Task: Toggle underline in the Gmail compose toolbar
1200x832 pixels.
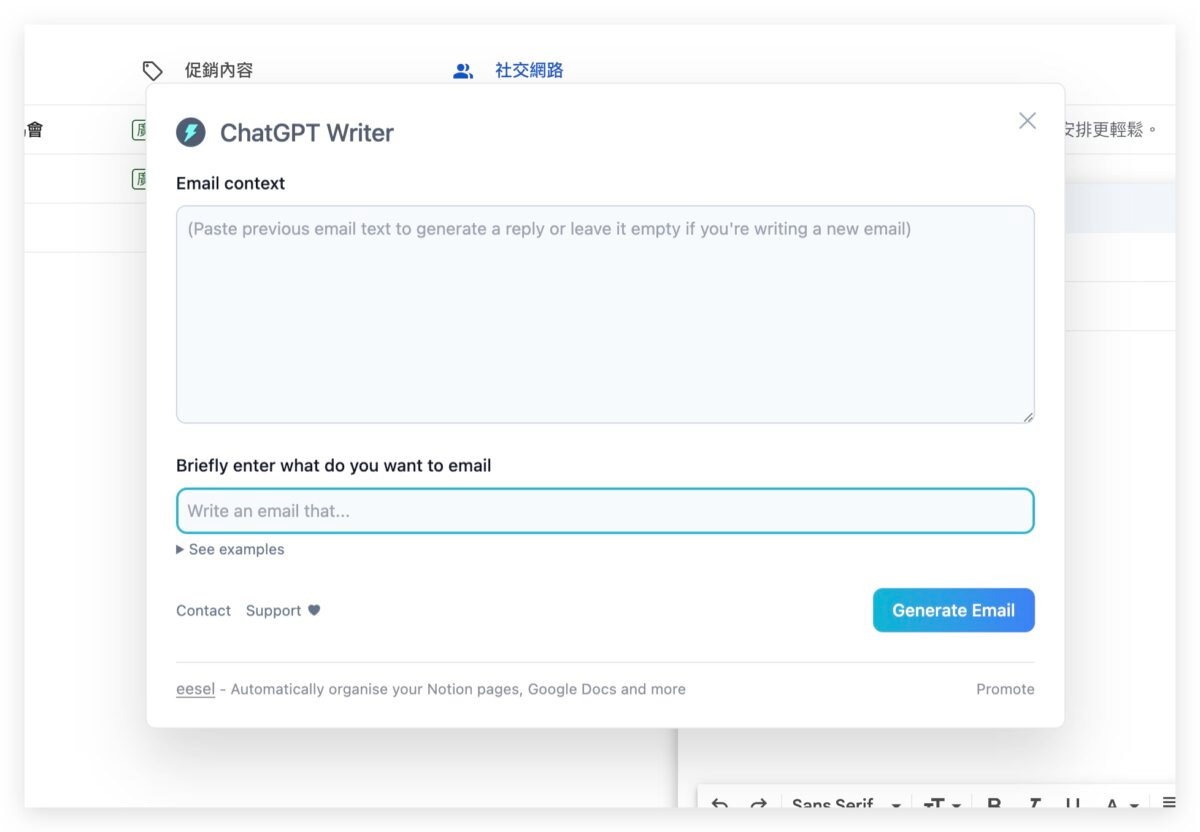Action: point(1073,803)
